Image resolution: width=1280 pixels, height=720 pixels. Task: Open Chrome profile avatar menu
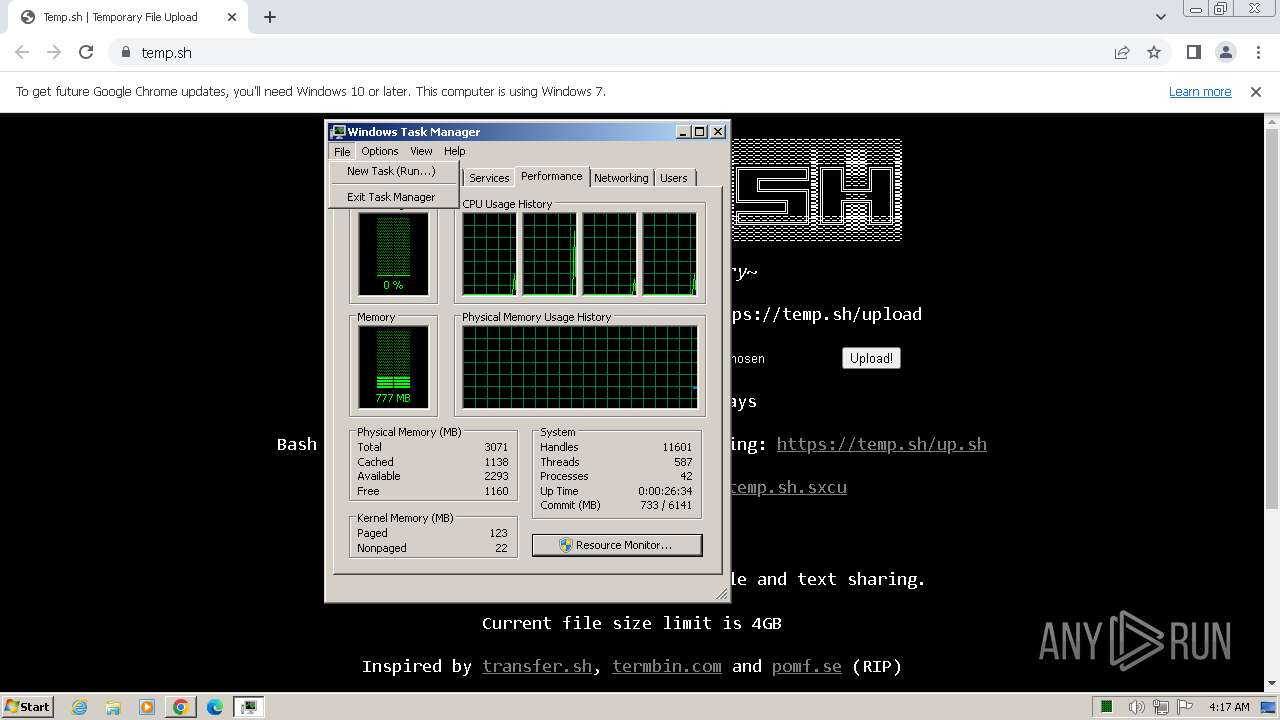[x=1226, y=52]
